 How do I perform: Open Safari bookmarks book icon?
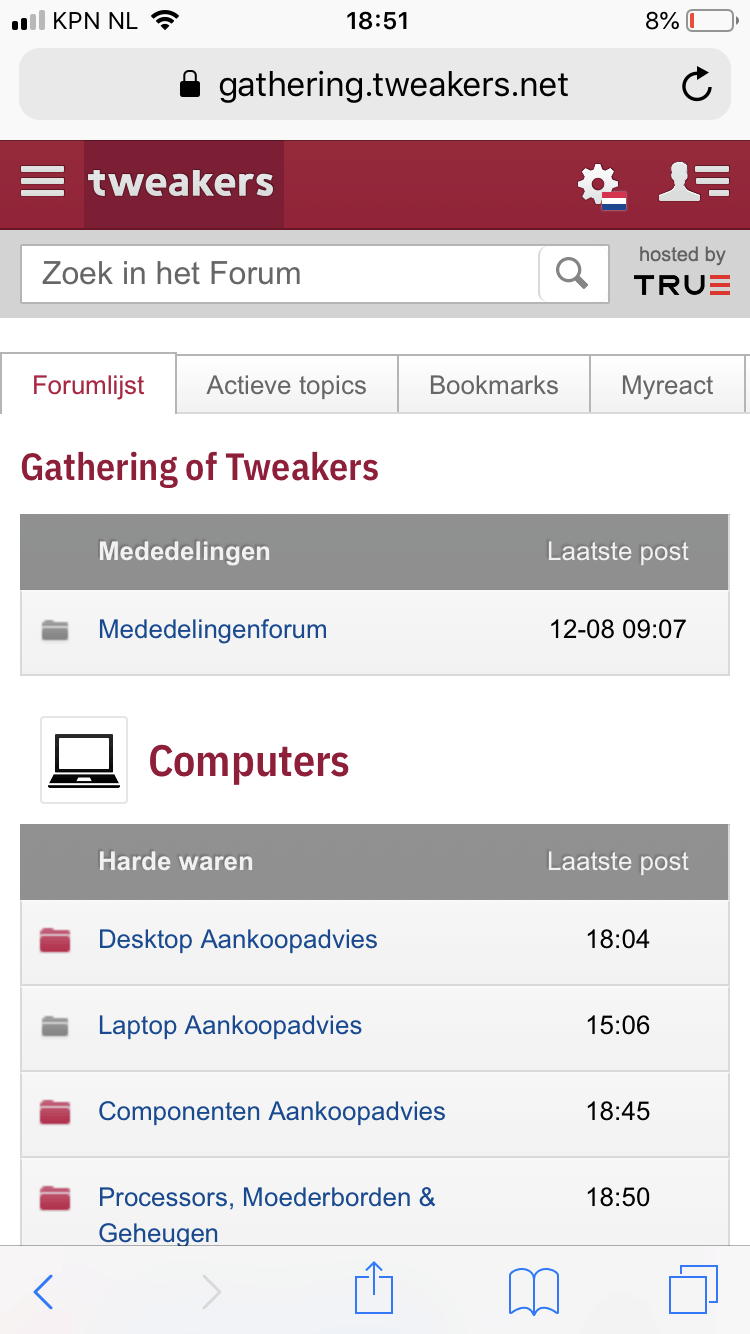point(533,1291)
